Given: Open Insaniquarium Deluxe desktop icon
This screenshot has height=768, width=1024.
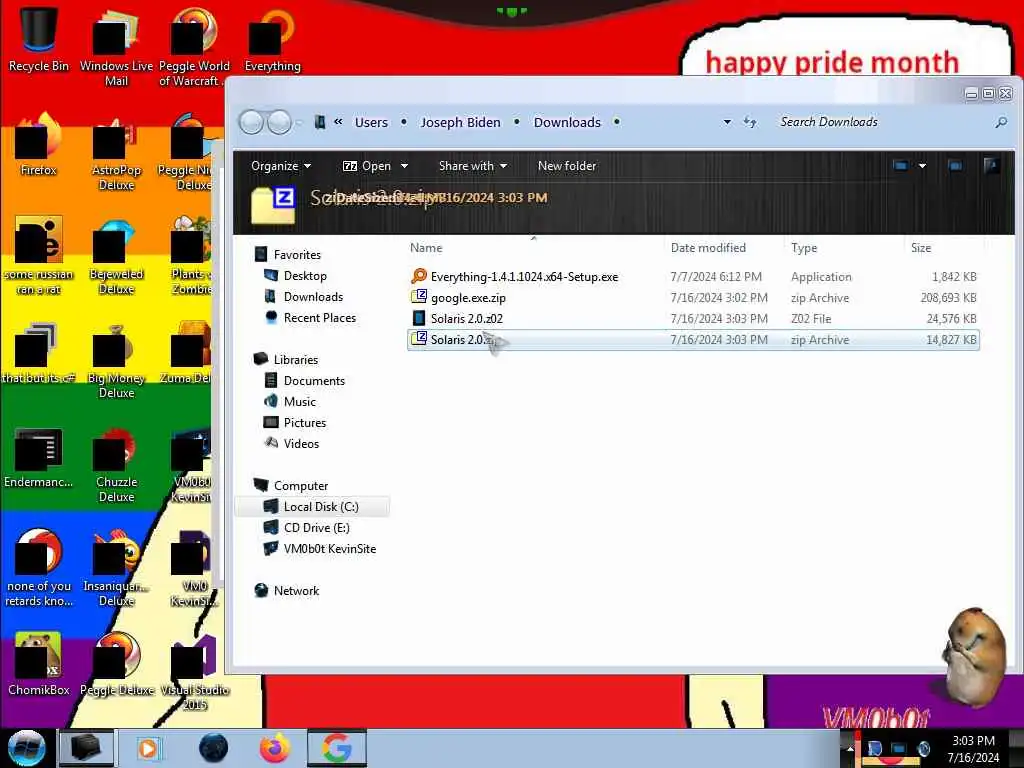Looking at the screenshot, I should click(116, 568).
